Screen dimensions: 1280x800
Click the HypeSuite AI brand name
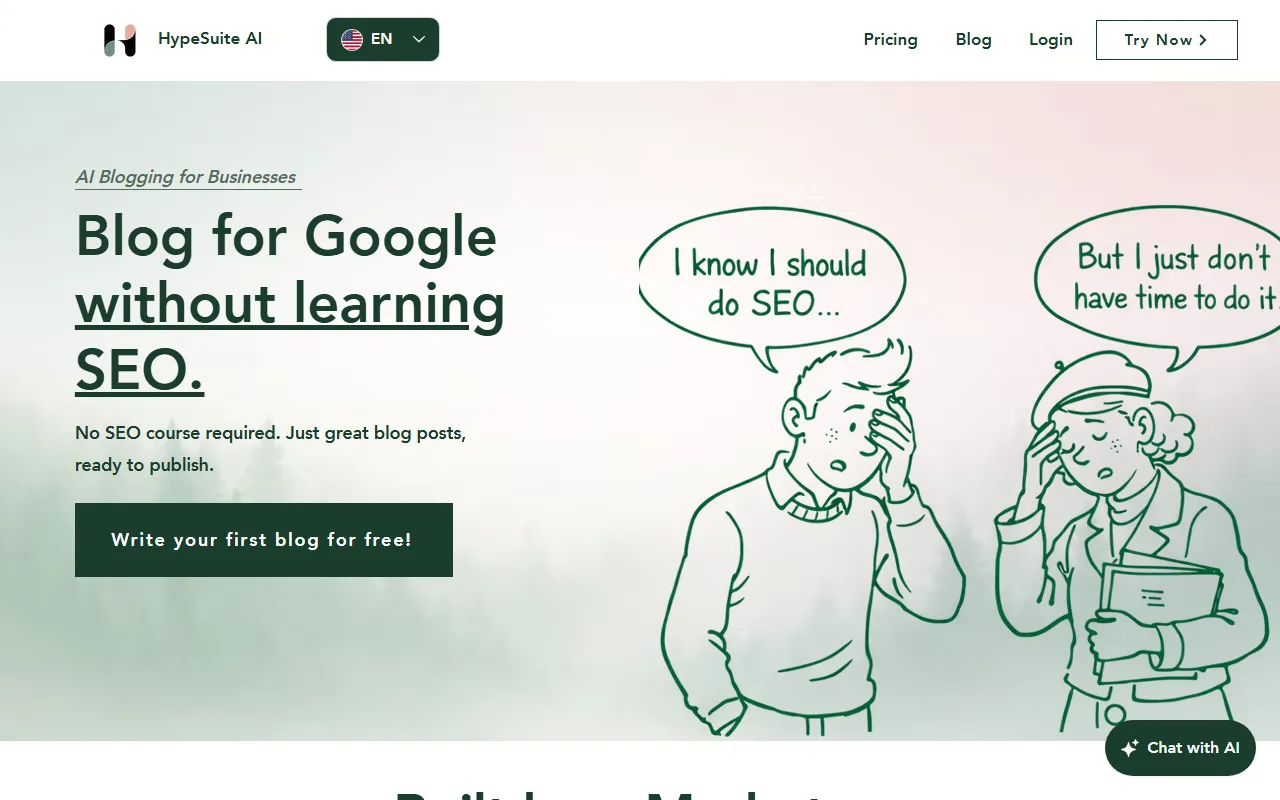tap(210, 39)
